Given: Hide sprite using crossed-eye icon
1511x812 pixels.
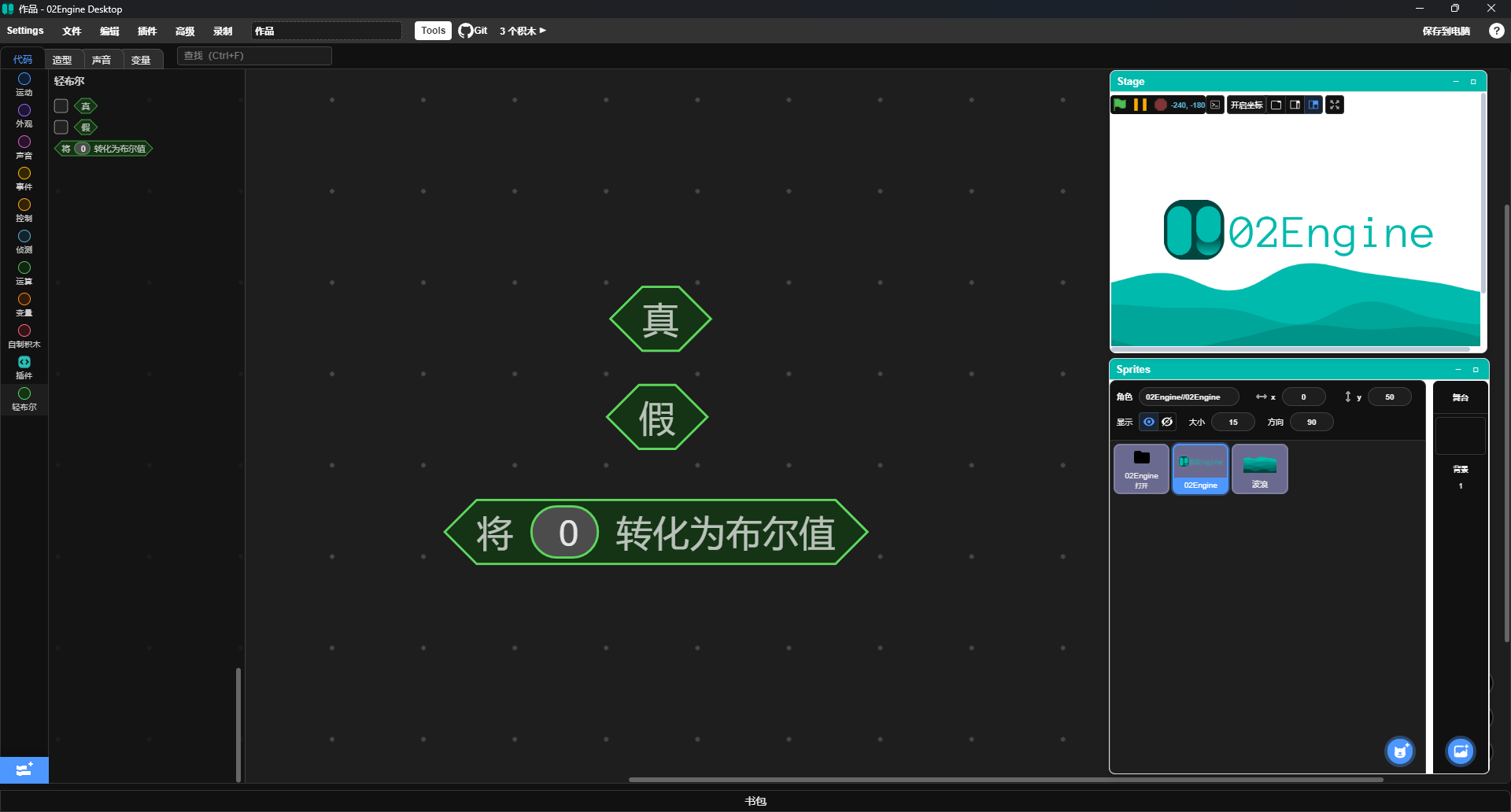Looking at the screenshot, I should coord(1168,423).
